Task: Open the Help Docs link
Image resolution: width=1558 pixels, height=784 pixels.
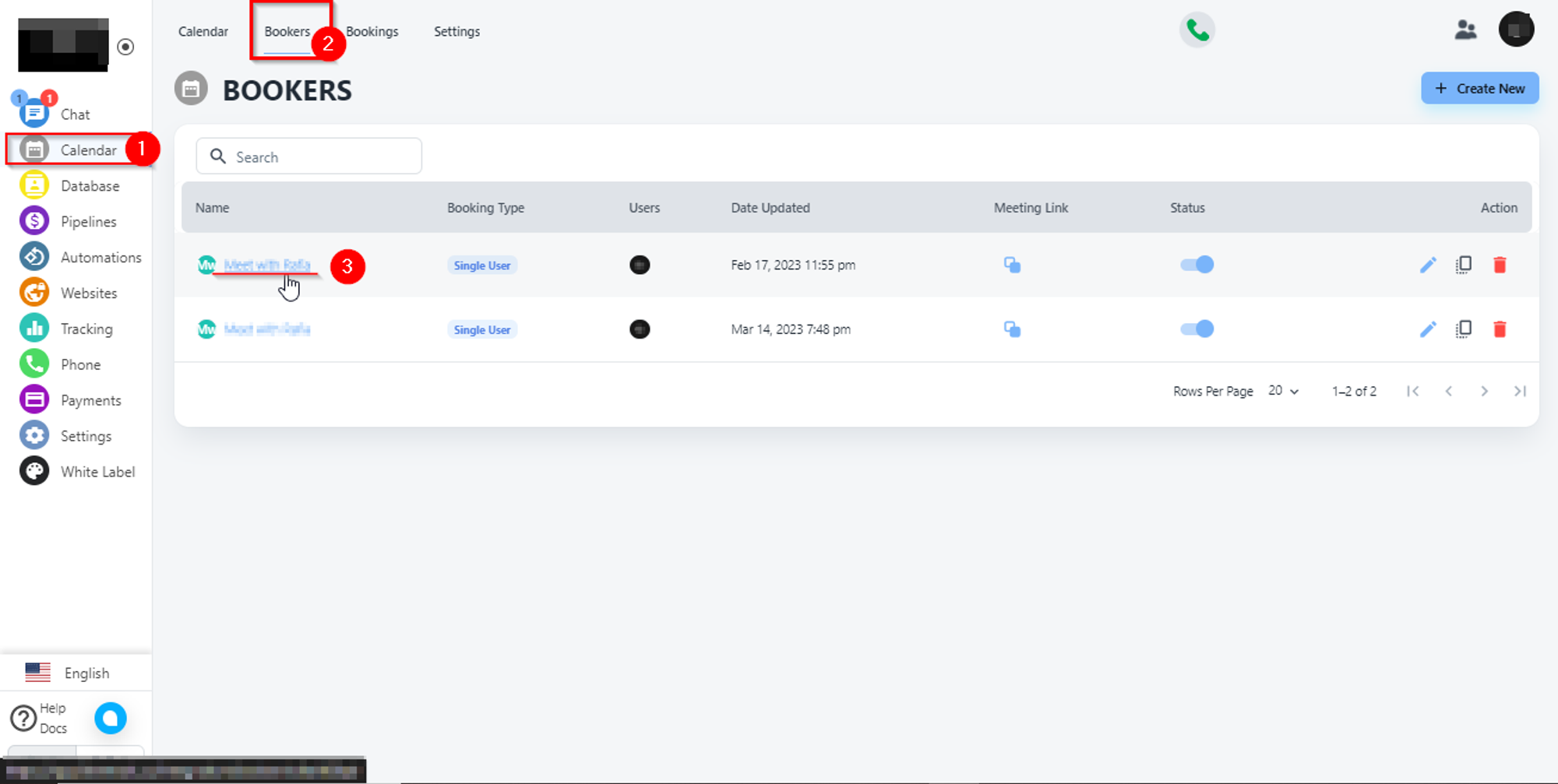Action: pyautogui.click(x=39, y=718)
